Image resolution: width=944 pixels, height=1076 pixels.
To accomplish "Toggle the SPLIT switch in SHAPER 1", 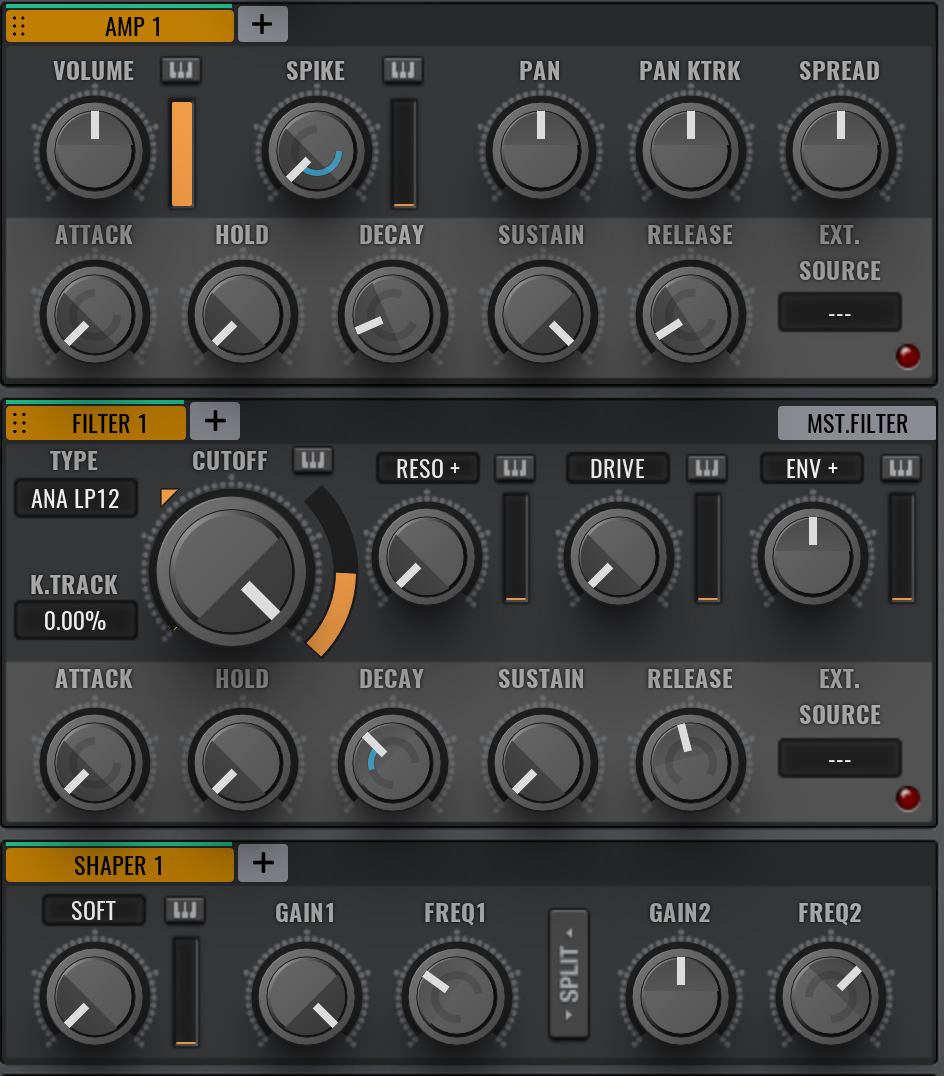I will coord(569,974).
